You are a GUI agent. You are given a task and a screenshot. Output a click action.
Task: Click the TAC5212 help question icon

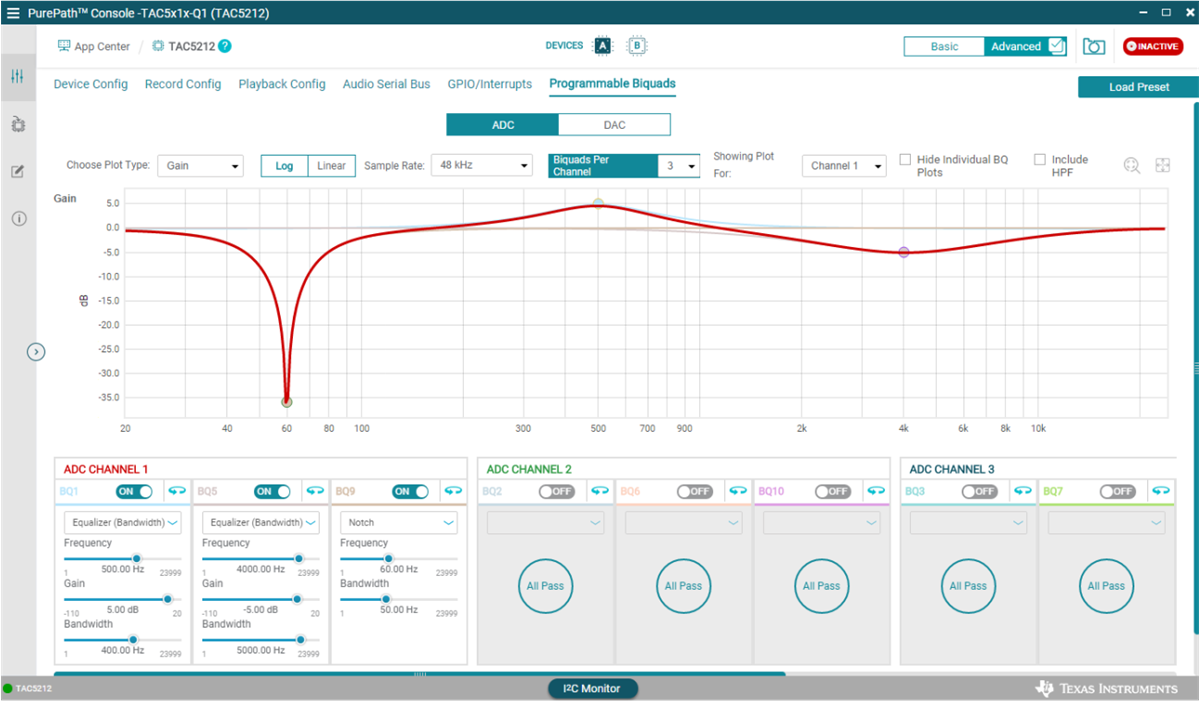225,46
